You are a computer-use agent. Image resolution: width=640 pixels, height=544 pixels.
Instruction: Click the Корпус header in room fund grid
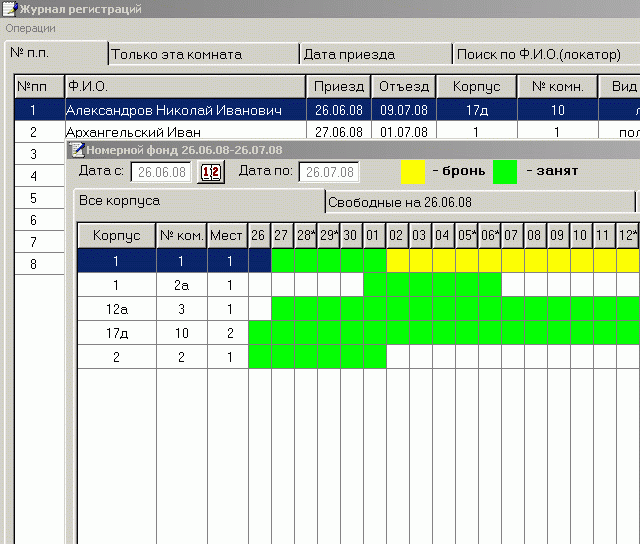pos(117,235)
